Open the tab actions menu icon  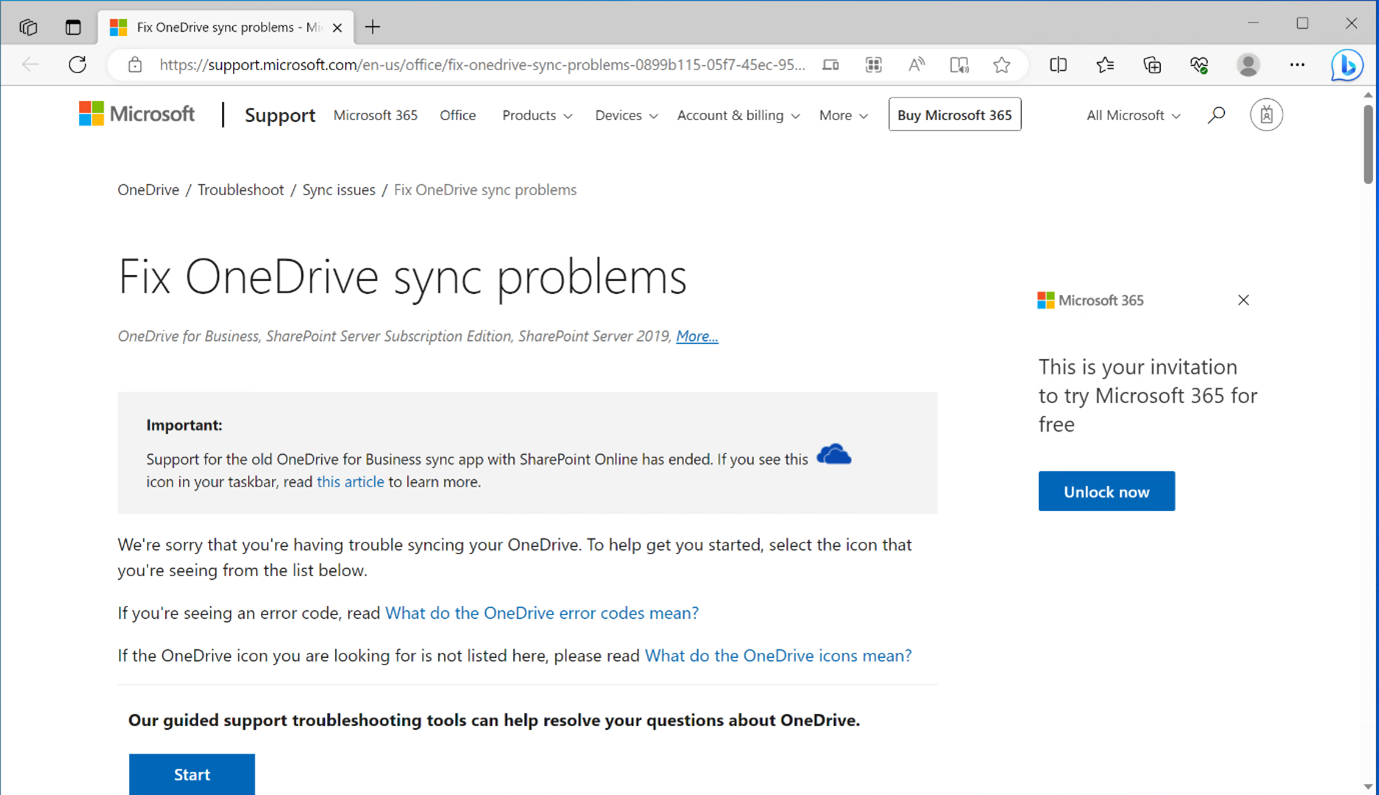(73, 27)
